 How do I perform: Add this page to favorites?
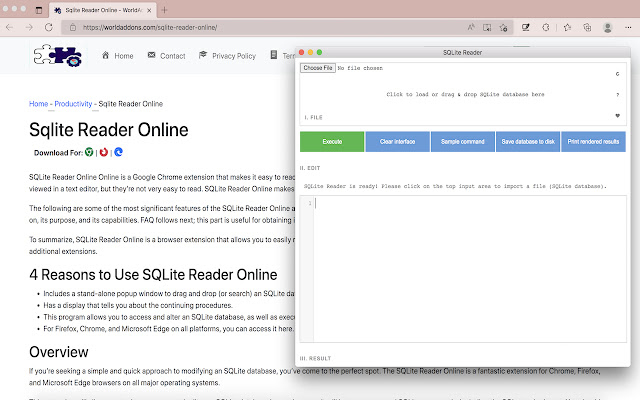click(x=503, y=27)
